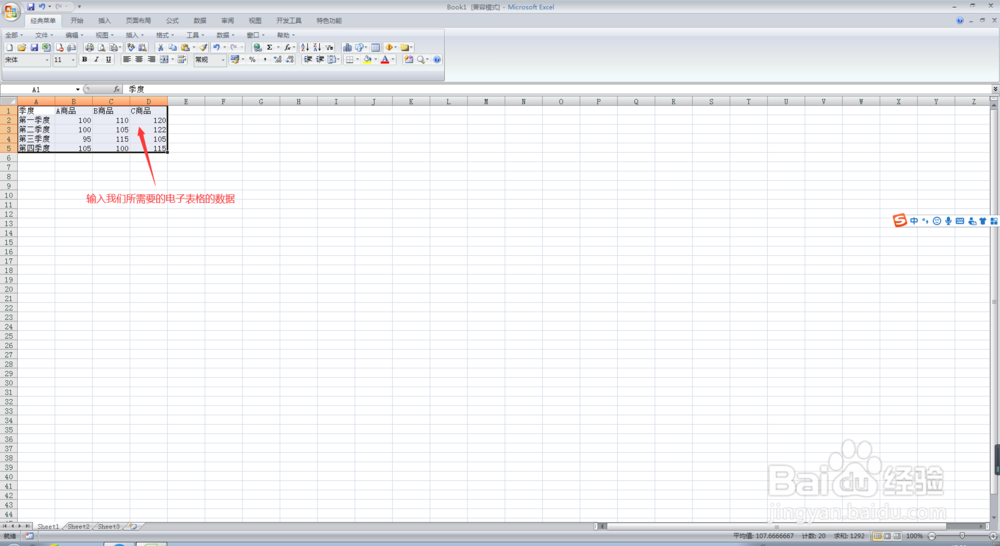Click the Help question mark toolbar icon
Image resolution: width=1000 pixels, height=546 pixels.
click(437, 59)
